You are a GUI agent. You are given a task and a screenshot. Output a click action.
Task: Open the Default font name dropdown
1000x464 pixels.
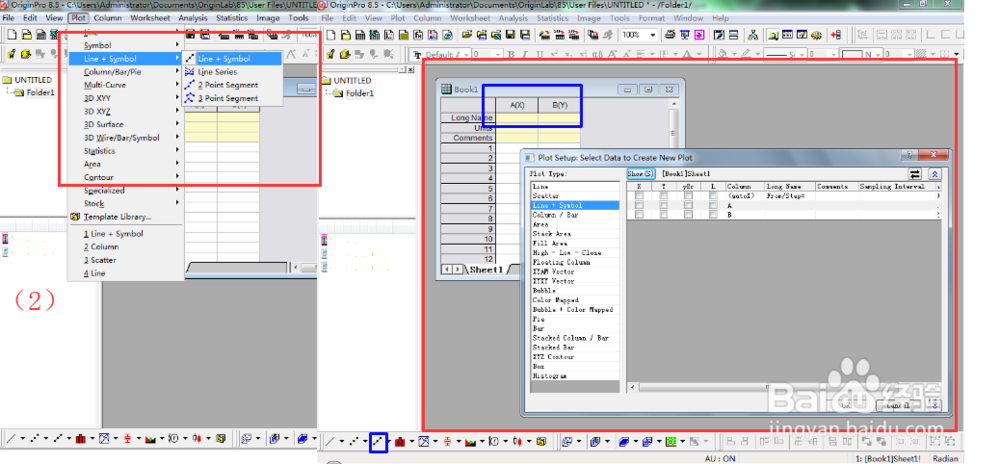467,55
